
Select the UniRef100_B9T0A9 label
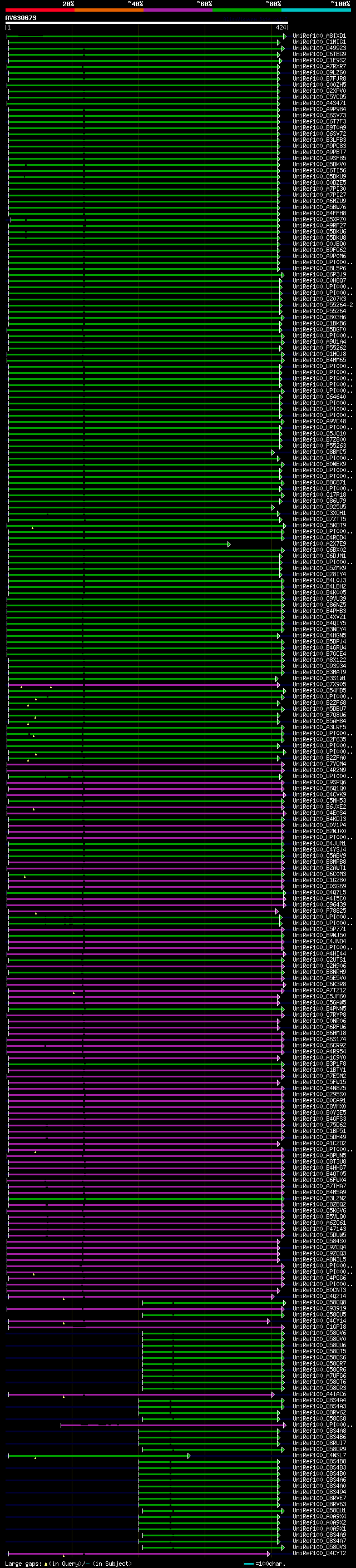[x=319, y=128]
